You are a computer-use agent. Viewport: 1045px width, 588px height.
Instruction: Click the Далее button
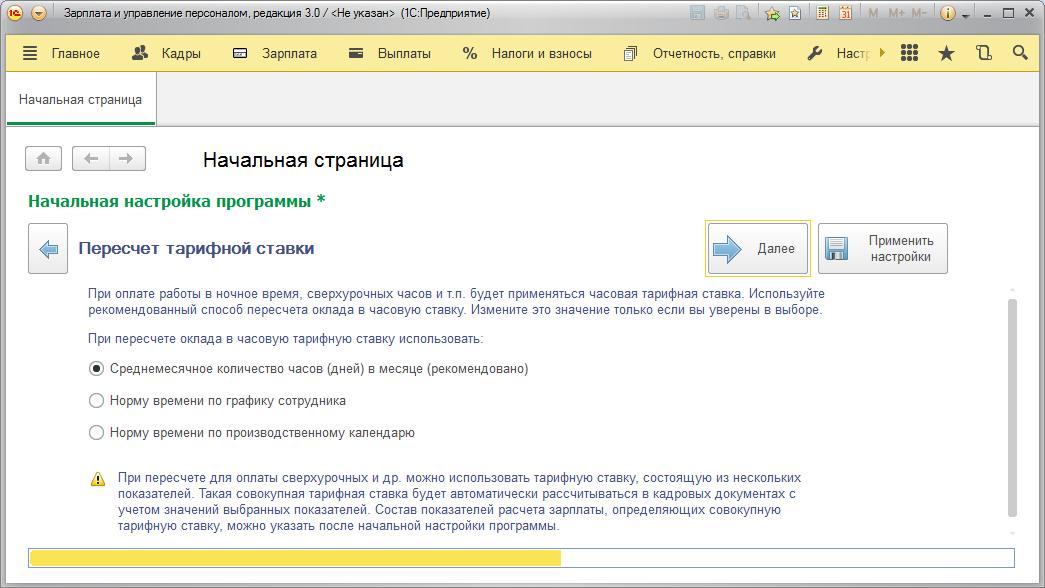[x=757, y=248]
